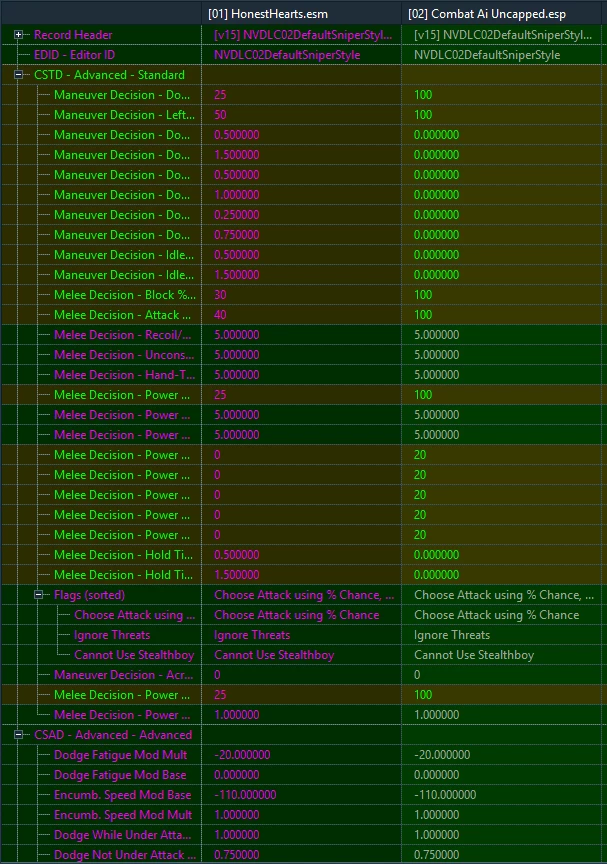Click the Ignore Threats flag label
The image size is (607, 864).
(x=112, y=635)
